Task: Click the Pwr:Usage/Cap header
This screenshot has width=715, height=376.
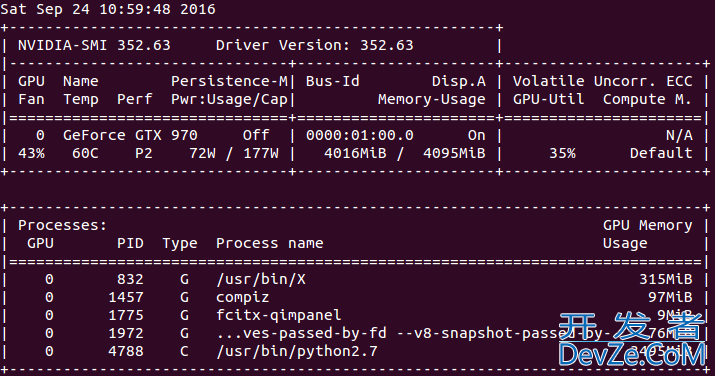Action: click(x=229, y=99)
